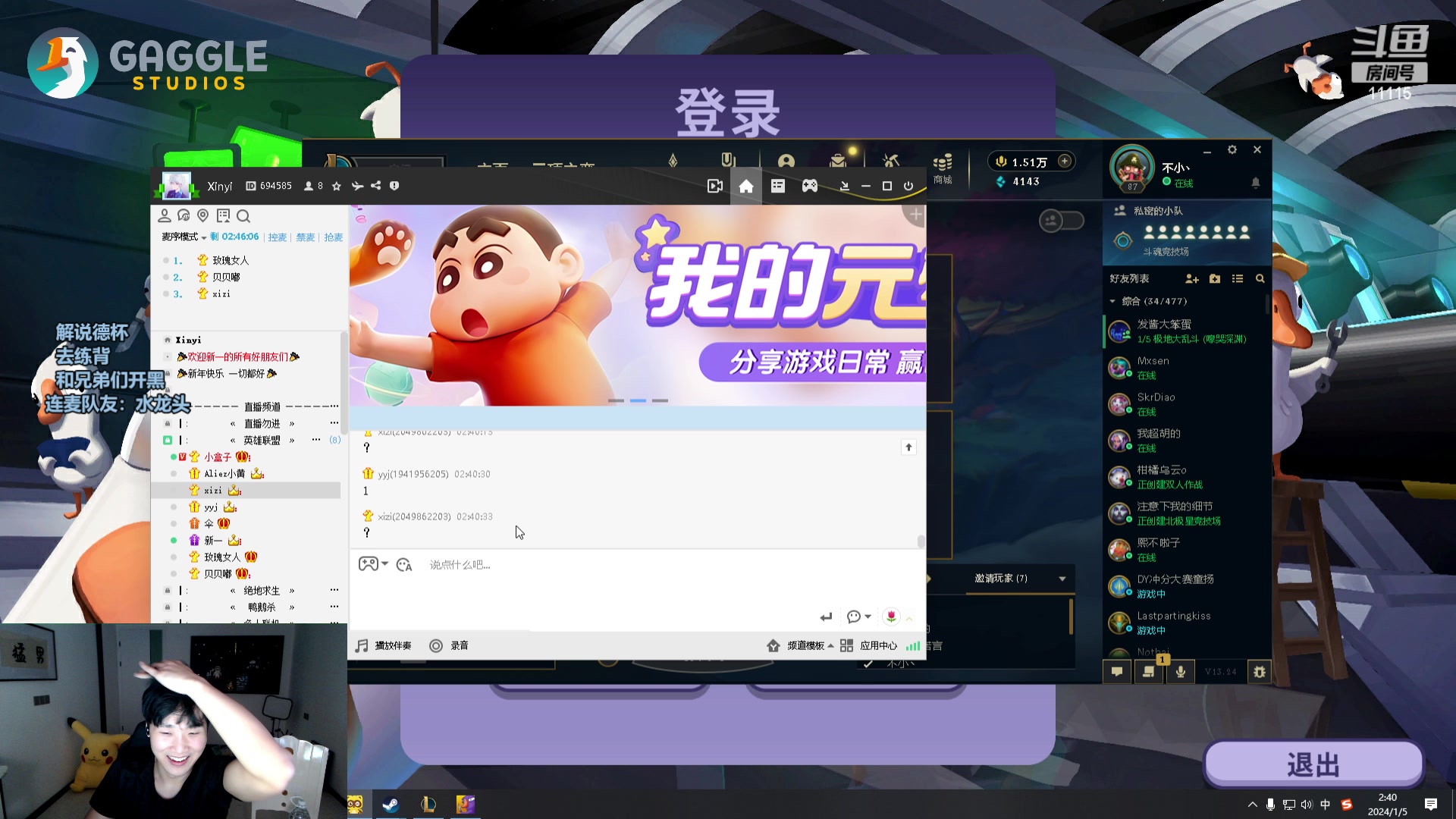Screen dimensions: 1456x819
Task: Click the notification bell in League client
Action: pos(1256,183)
